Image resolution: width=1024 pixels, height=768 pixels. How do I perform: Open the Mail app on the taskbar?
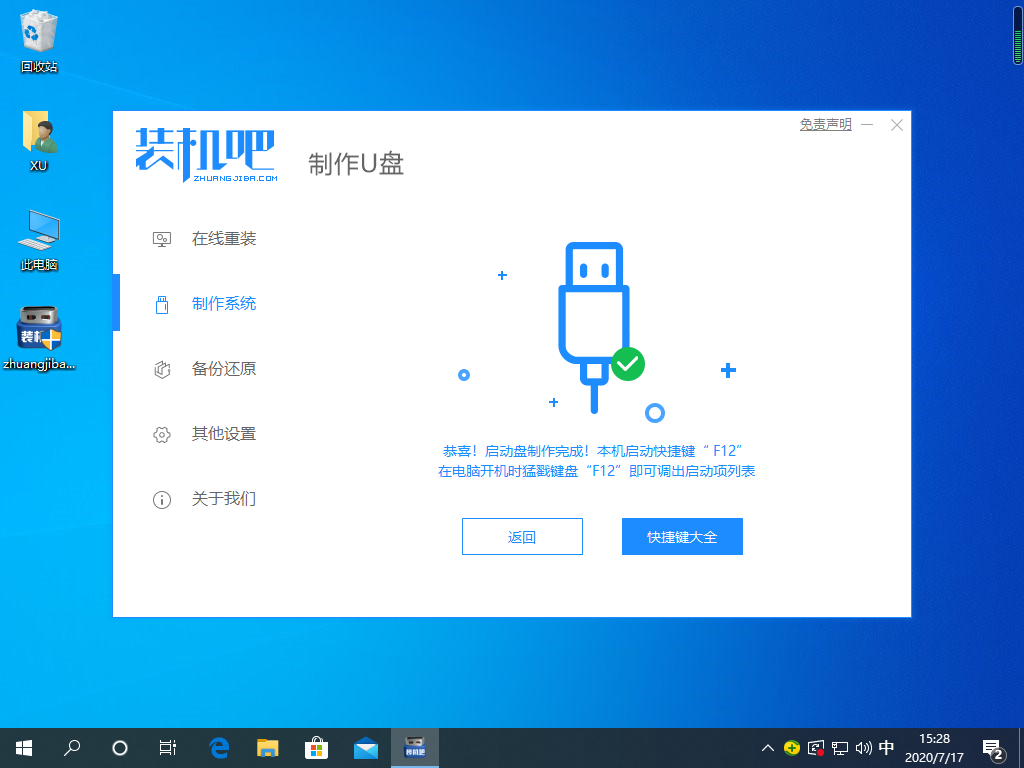pyautogui.click(x=366, y=747)
